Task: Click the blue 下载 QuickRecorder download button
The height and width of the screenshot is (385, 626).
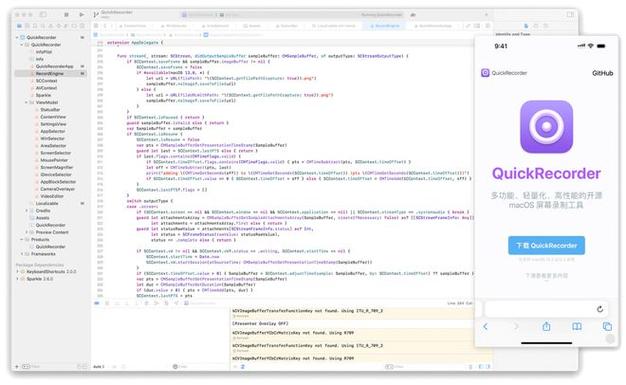Action: pyautogui.click(x=546, y=245)
